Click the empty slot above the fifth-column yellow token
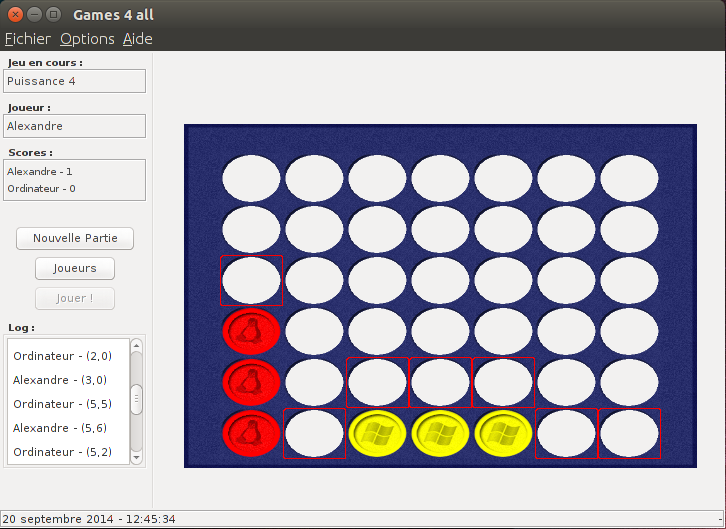Image resolution: width=726 pixels, height=529 pixels. pyautogui.click(x=503, y=382)
